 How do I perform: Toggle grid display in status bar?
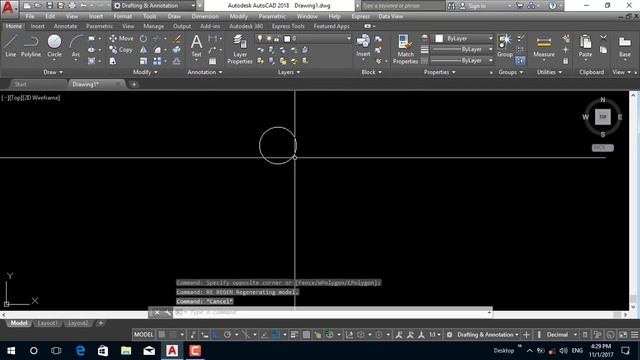pyautogui.click(x=162, y=335)
